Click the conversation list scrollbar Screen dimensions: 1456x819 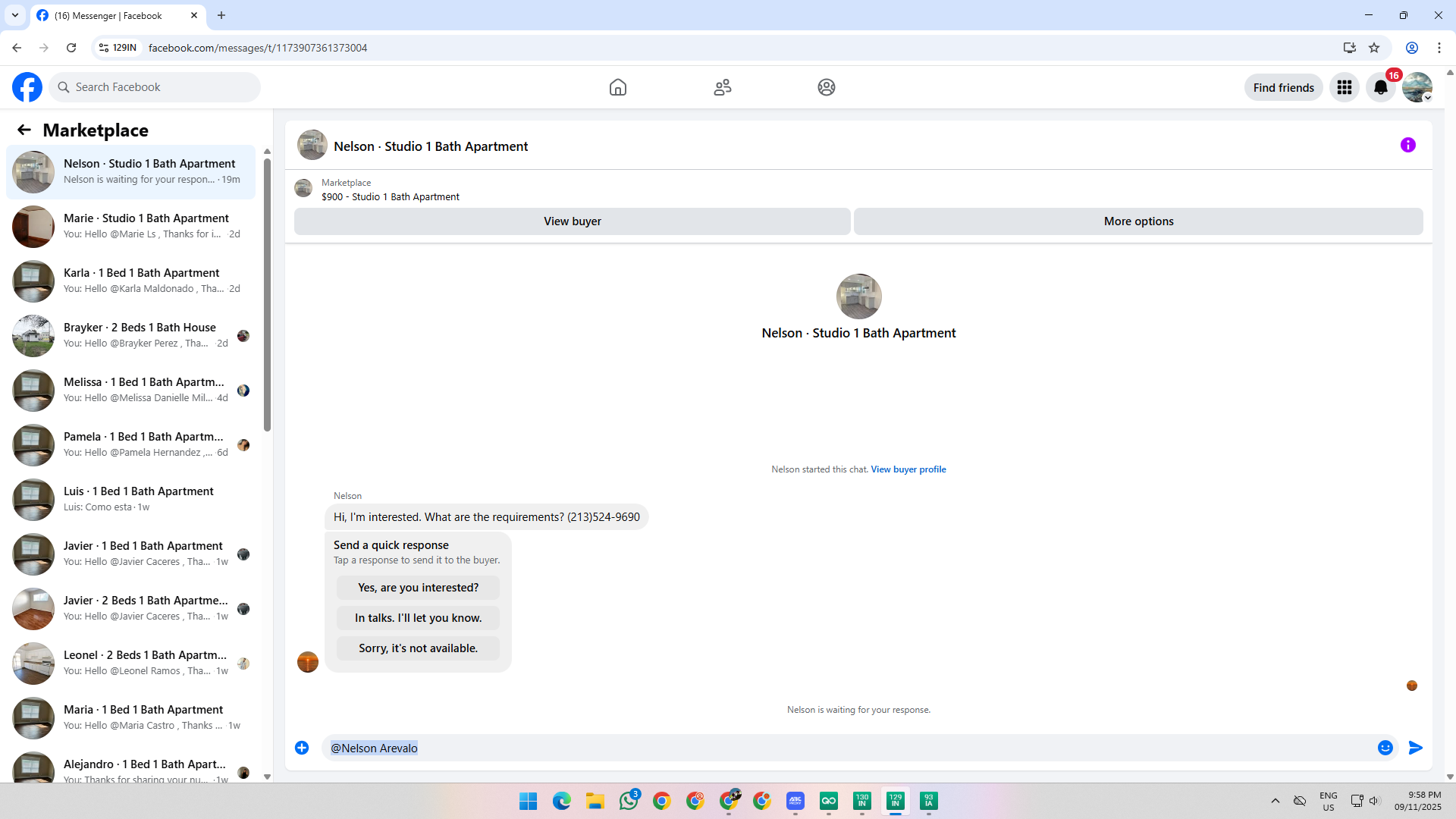click(x=267, y=293)
